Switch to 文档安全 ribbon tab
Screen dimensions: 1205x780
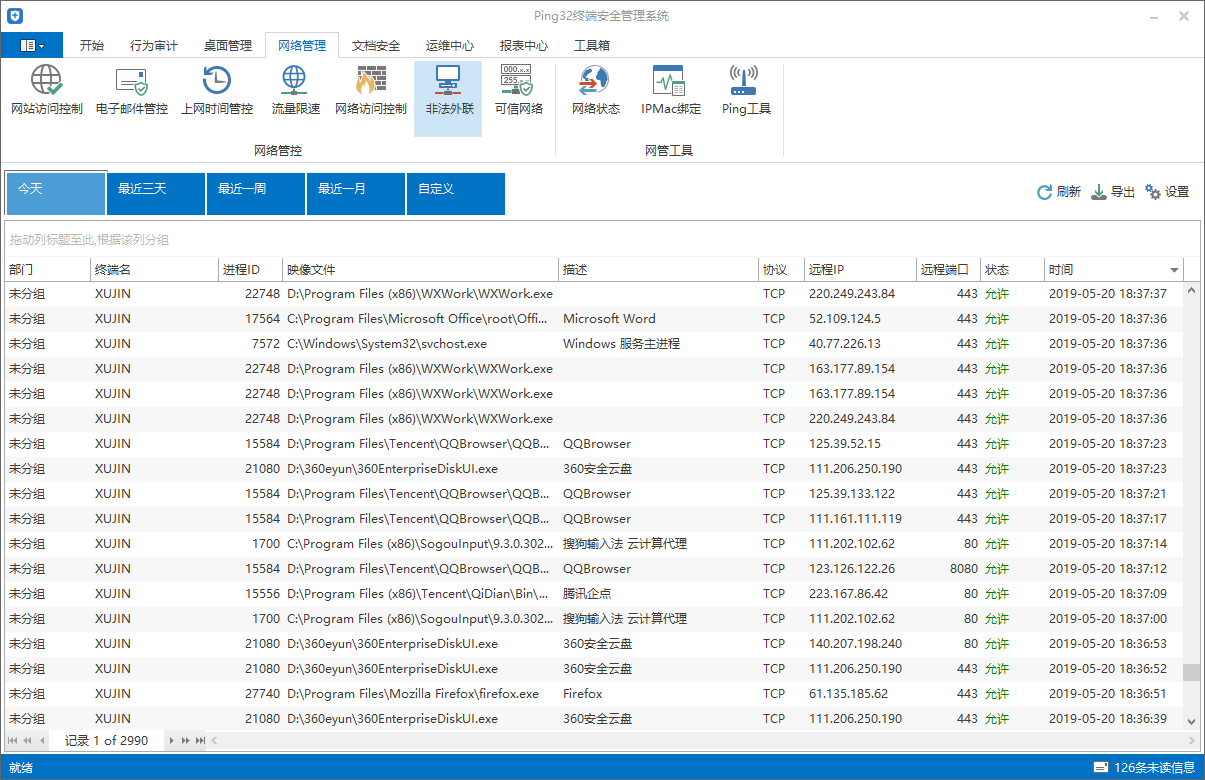(x=376, y=45)
